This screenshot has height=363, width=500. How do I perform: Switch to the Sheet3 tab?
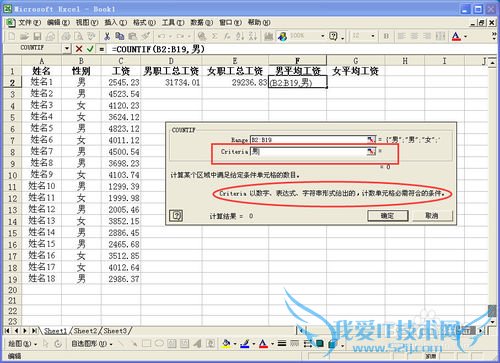(115, 331)
